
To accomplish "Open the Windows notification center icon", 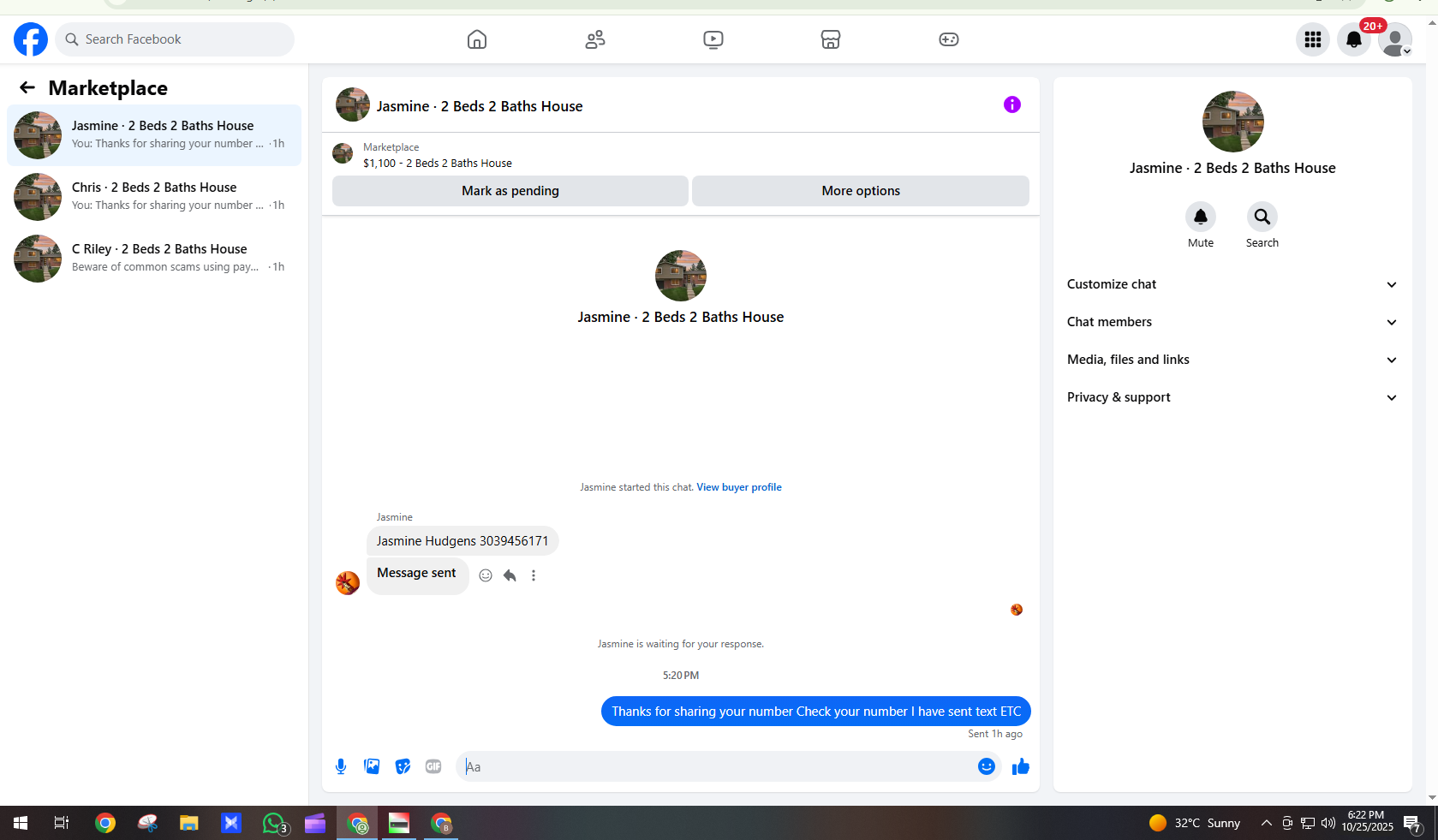I will point(1413,823).
